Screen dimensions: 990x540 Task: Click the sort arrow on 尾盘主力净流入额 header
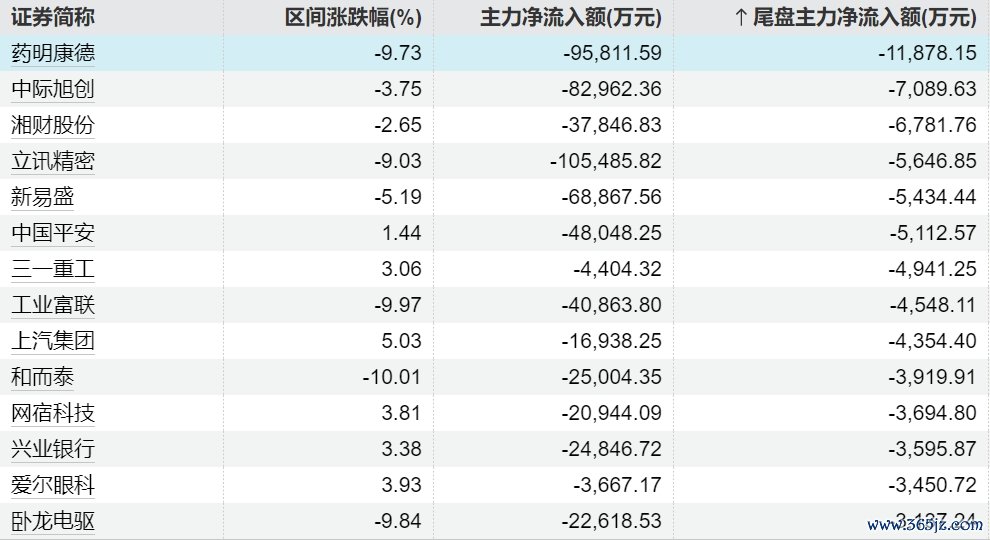740,17
